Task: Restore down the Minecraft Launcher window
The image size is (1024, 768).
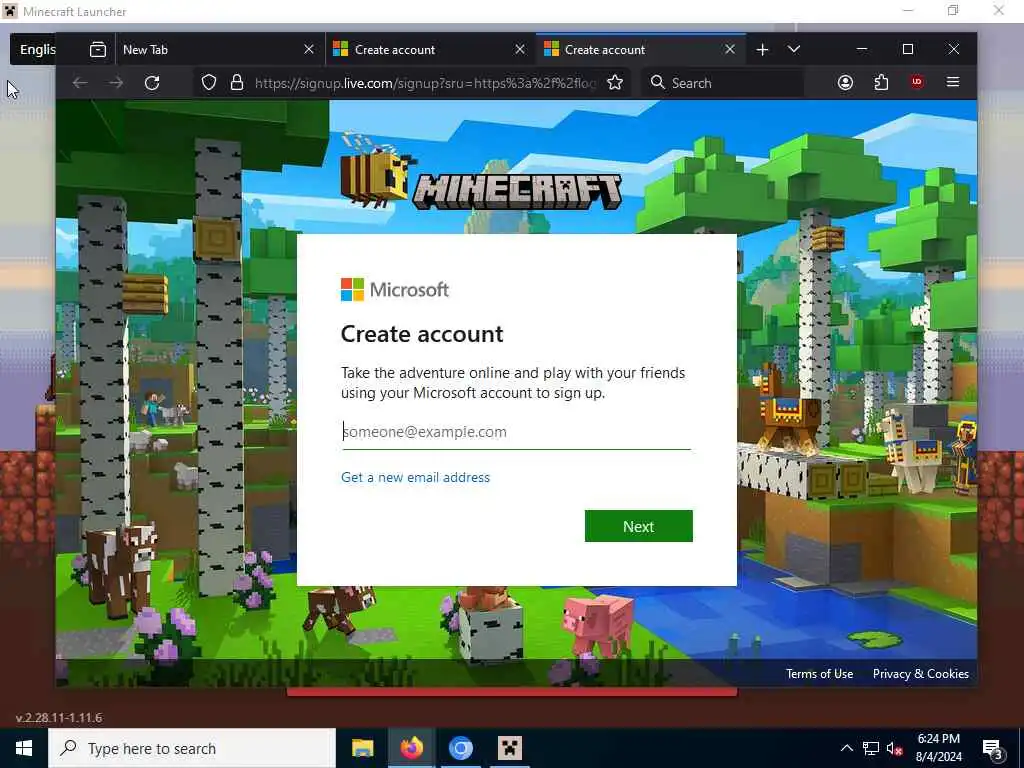Action: tap(953, 10)
